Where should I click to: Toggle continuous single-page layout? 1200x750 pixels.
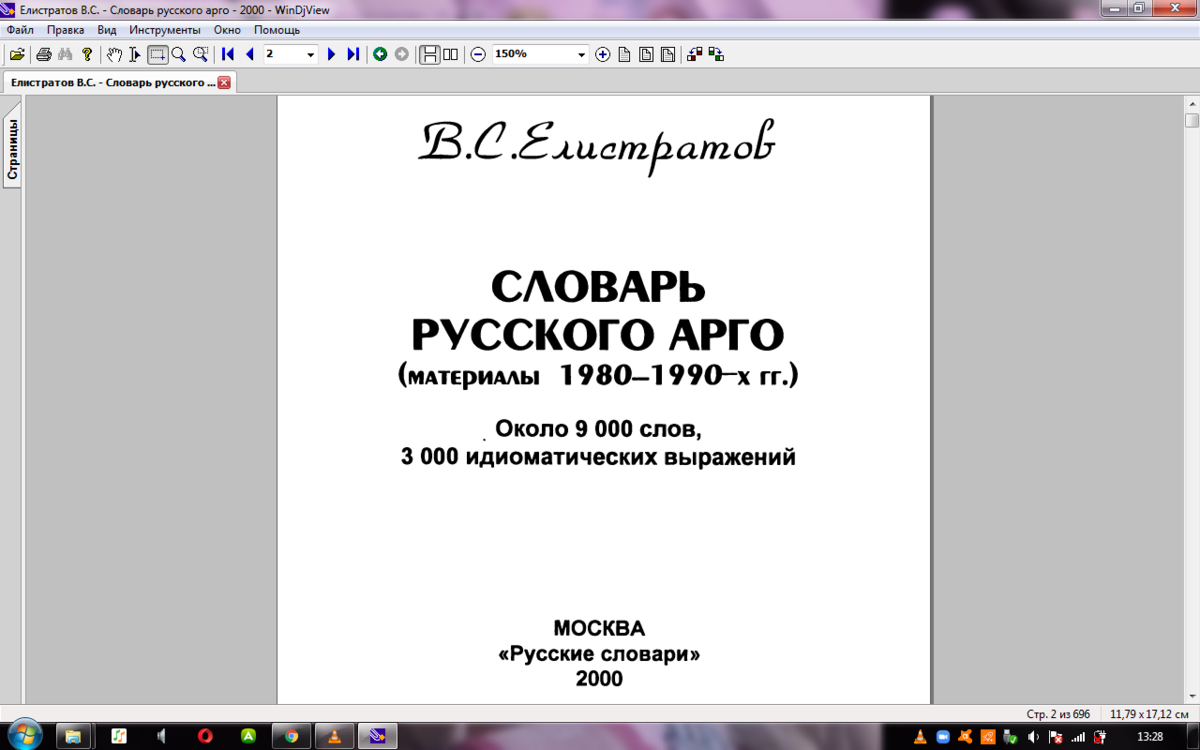[x=429, y=54]
